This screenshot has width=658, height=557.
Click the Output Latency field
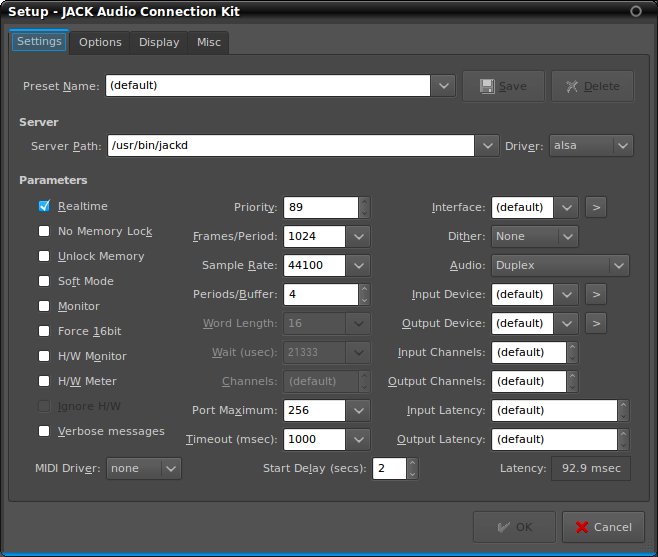tap(554, 439)
